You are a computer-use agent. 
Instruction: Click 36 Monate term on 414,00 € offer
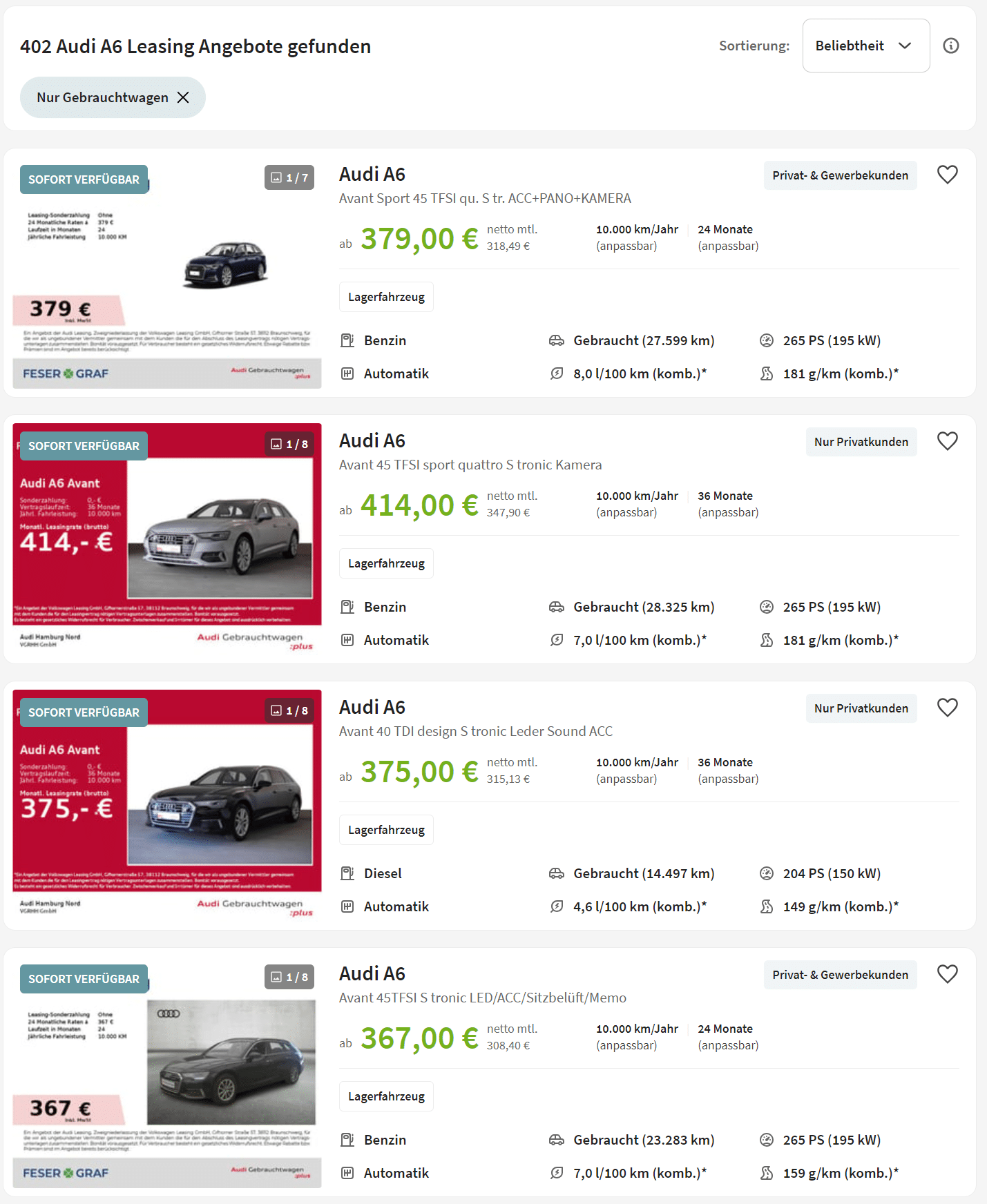coord(725,496)
